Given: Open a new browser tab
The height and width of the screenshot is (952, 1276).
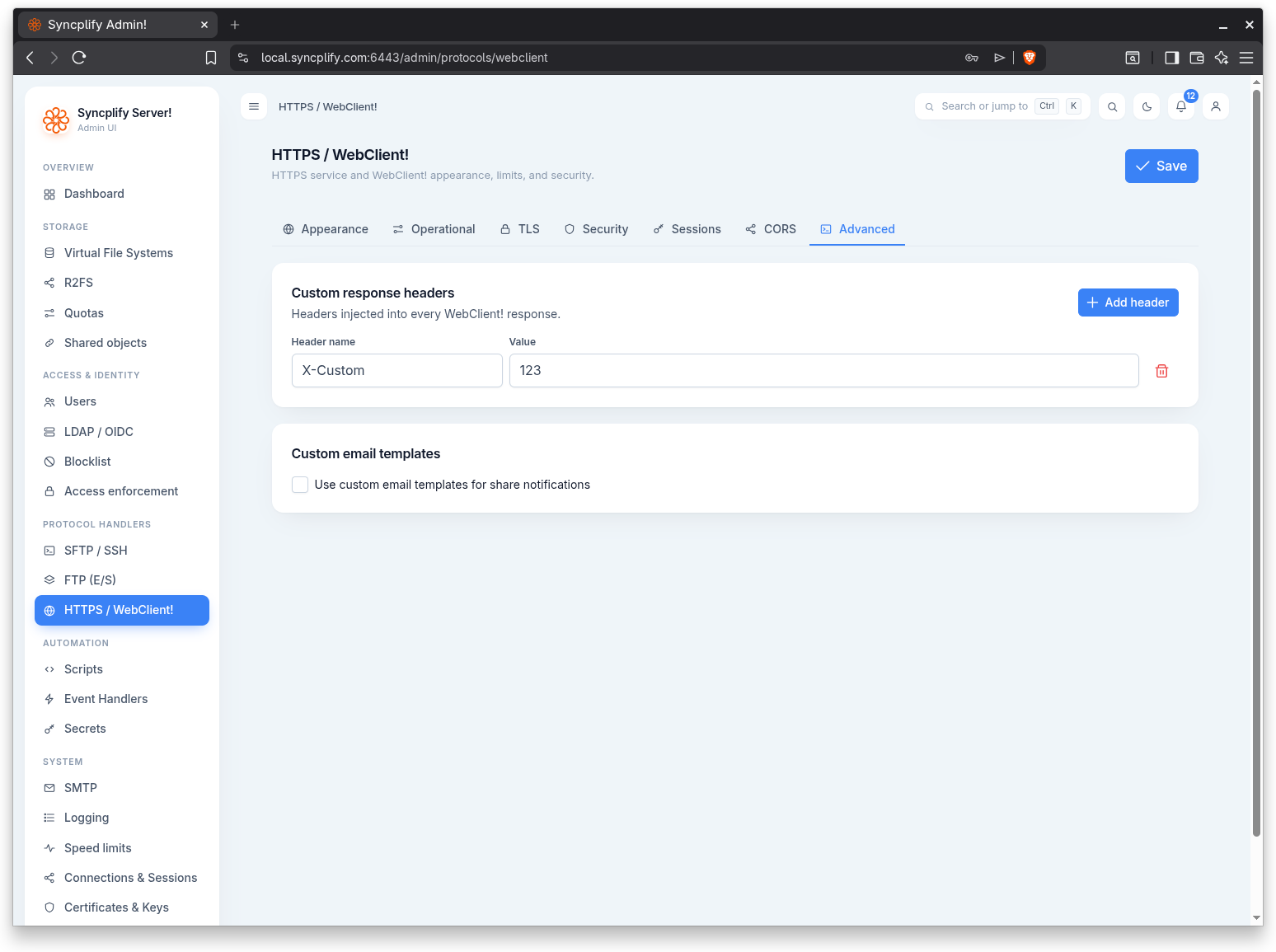Looking at the screenshot, I should coord(235,25).
